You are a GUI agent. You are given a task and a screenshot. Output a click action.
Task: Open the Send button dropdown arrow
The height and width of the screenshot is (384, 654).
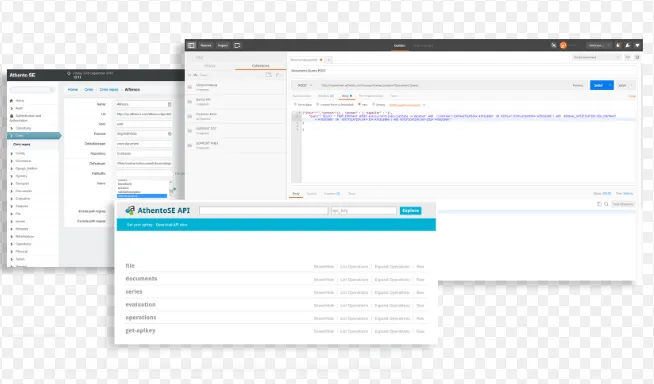610,85
